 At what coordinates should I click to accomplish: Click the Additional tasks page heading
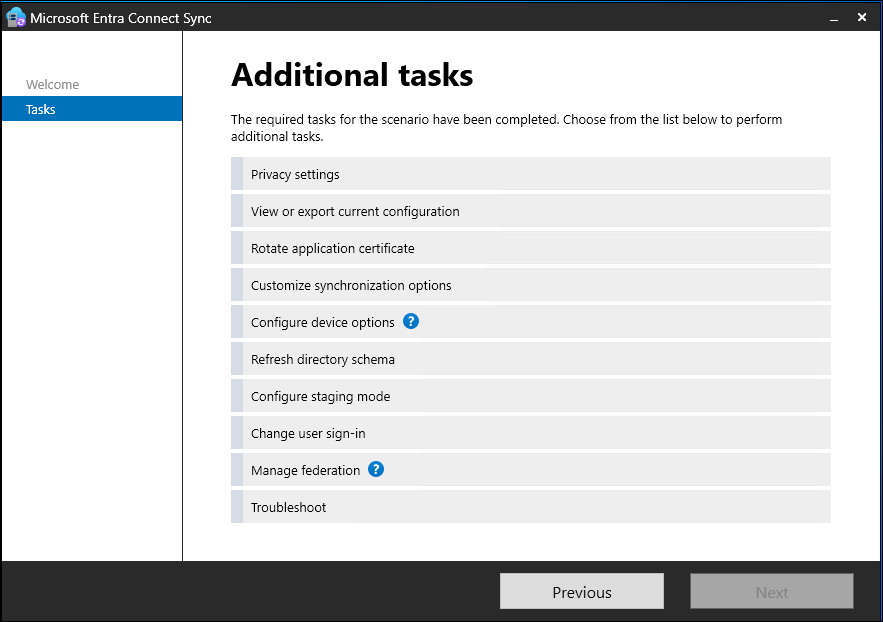click(x=352, y=76)
